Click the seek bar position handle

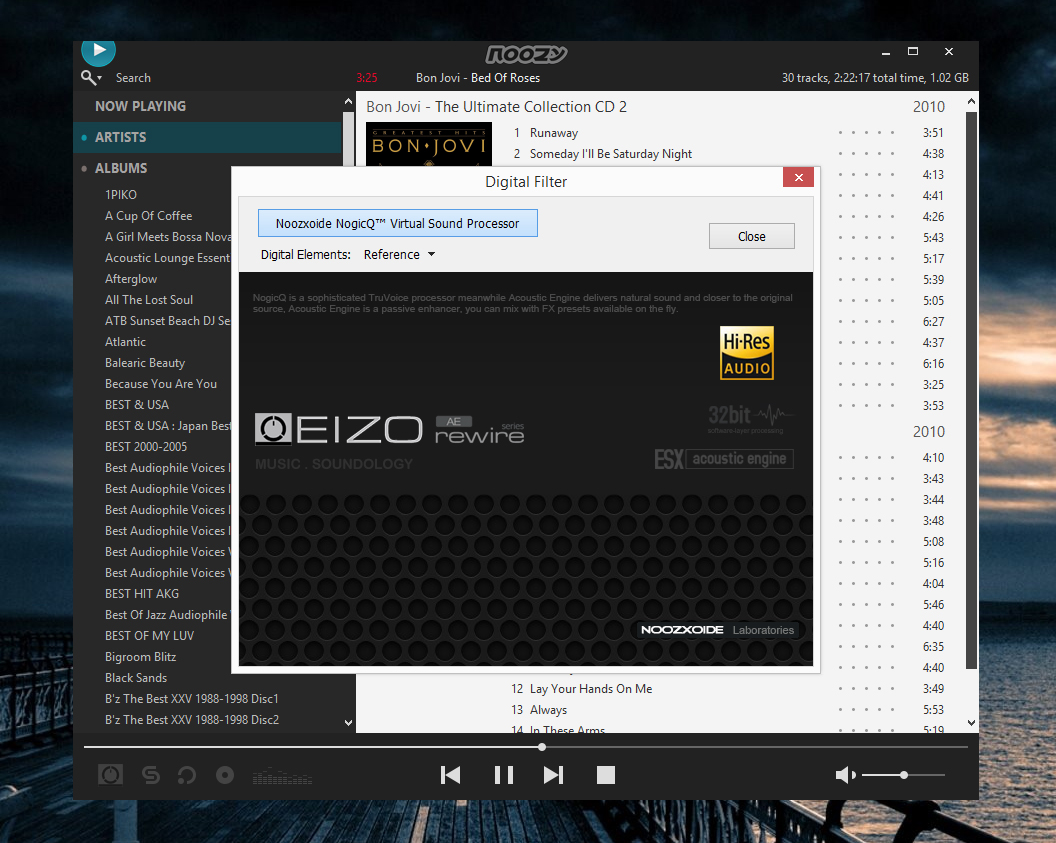pos(542,747)
